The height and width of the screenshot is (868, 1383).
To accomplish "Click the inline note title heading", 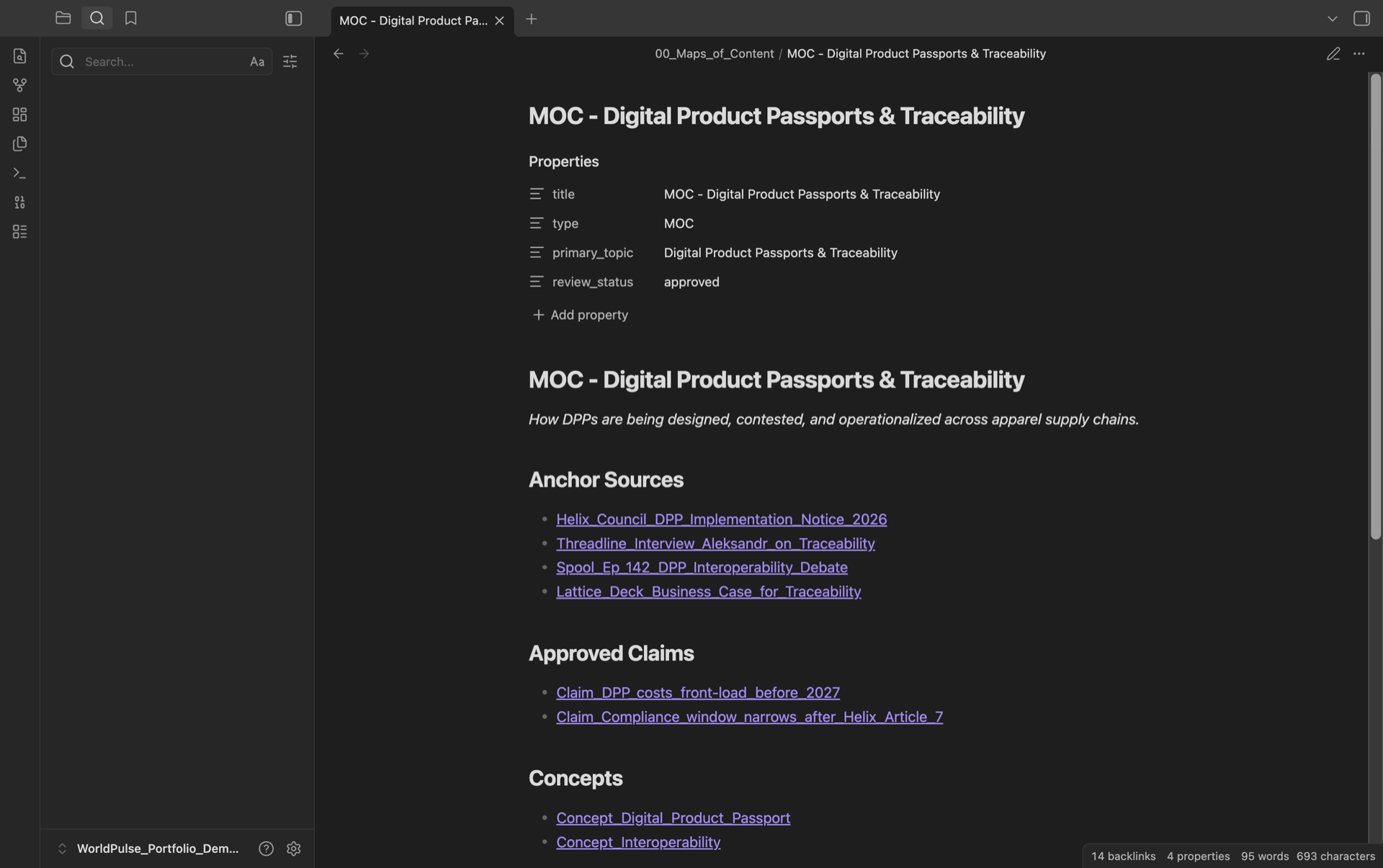I will tap(776, 116).
